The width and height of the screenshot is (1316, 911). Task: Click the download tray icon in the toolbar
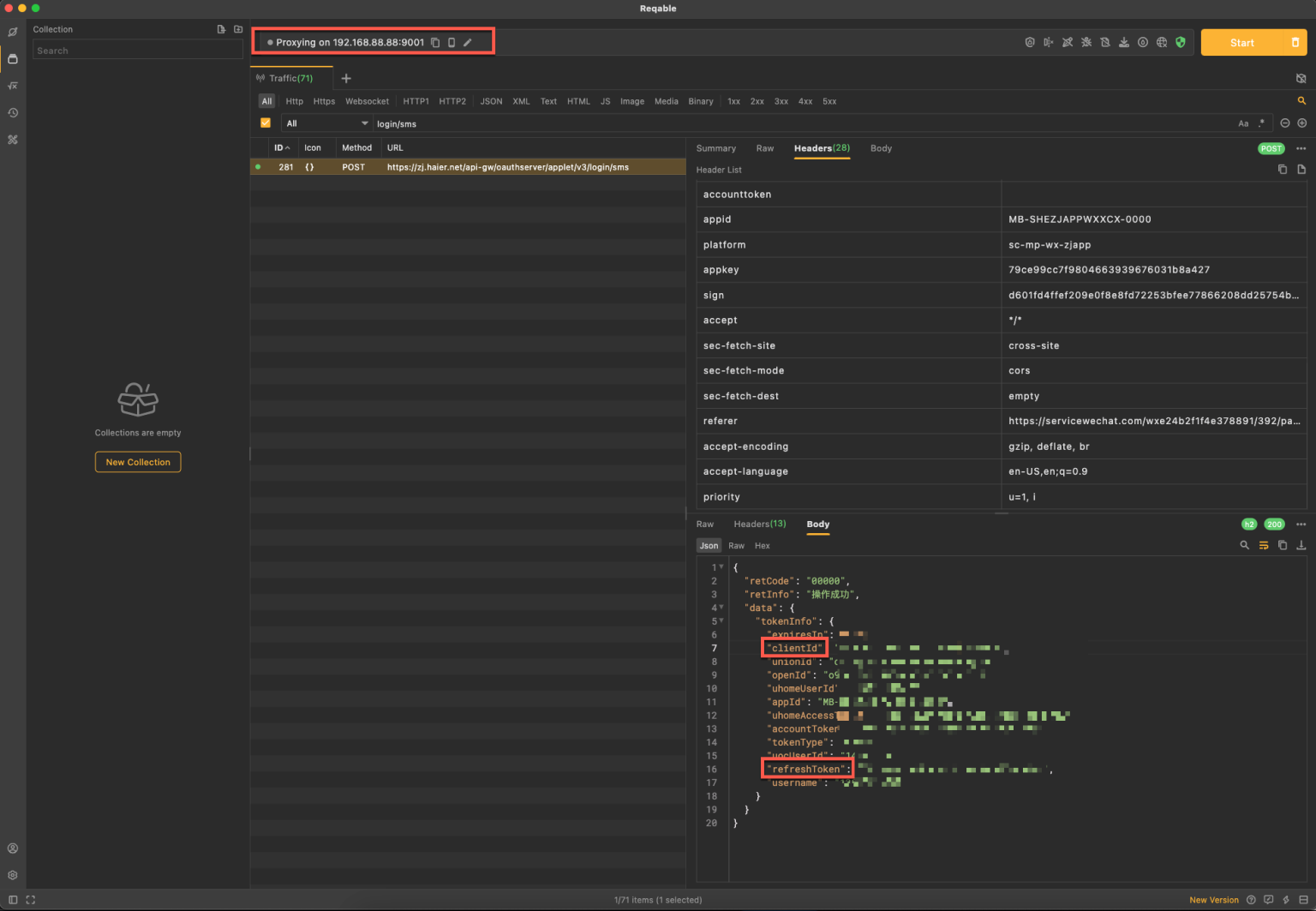click(x=1124, y=42)
